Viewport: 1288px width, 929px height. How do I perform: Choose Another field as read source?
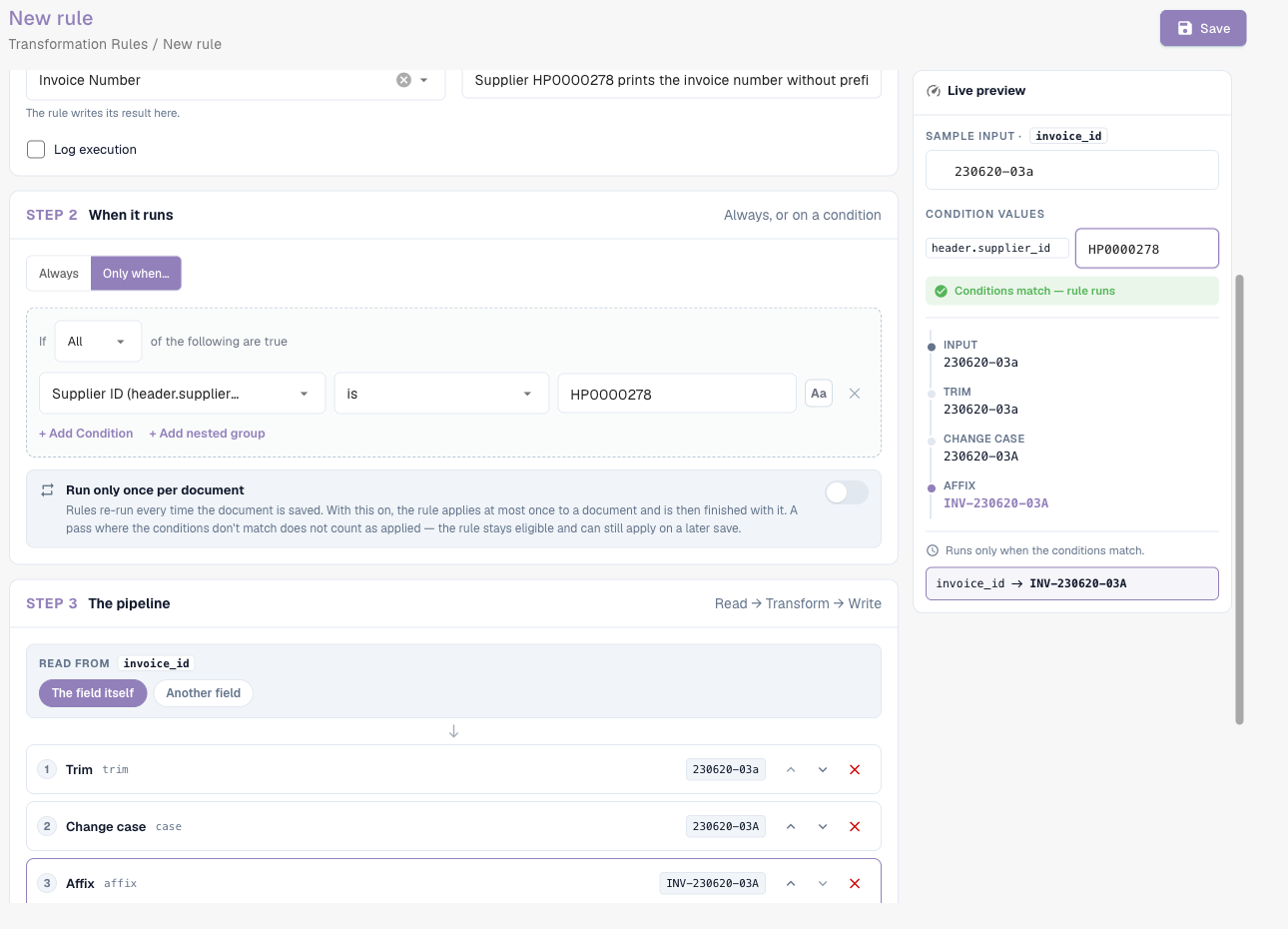click(x=204, y=693)
